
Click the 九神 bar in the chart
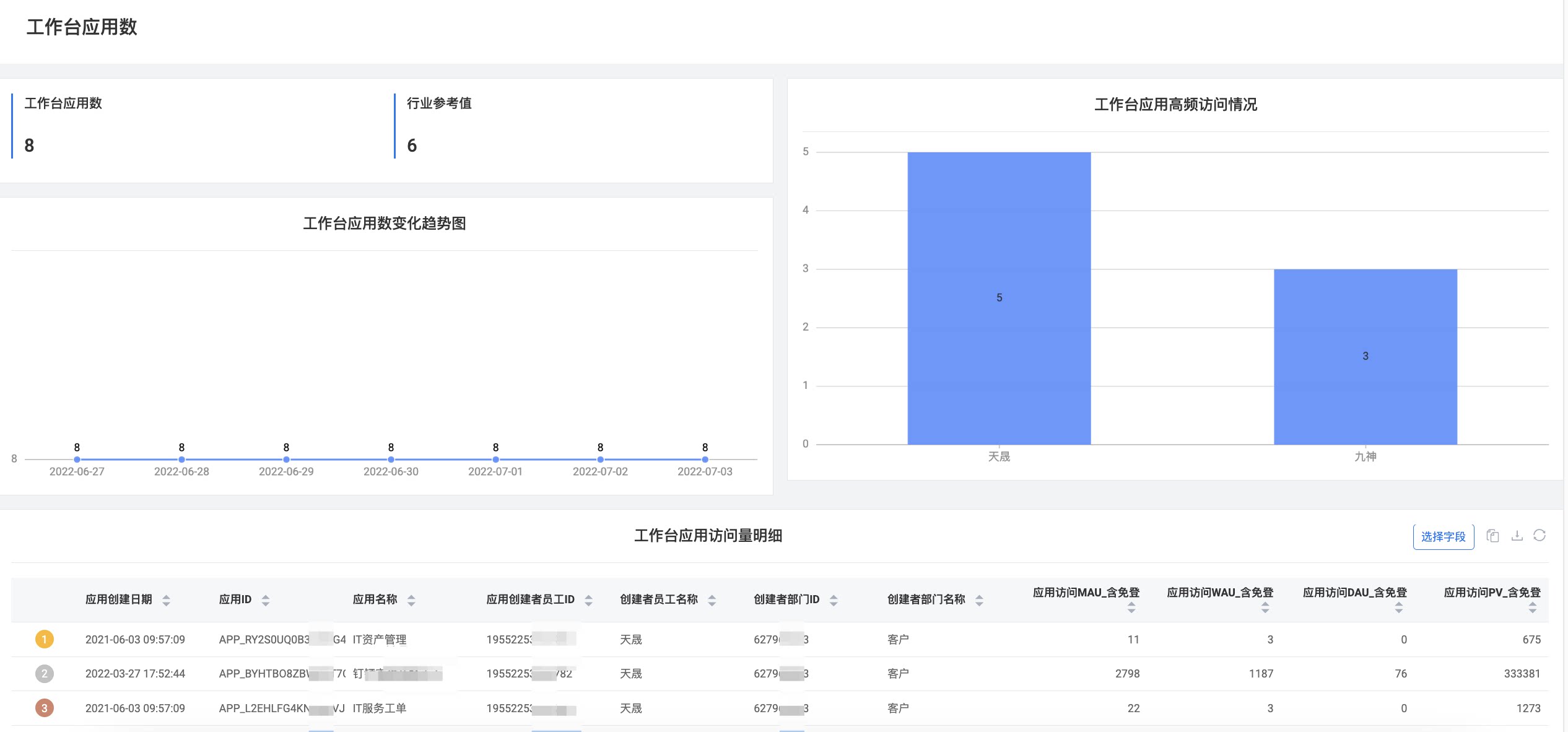point(1365,357)
